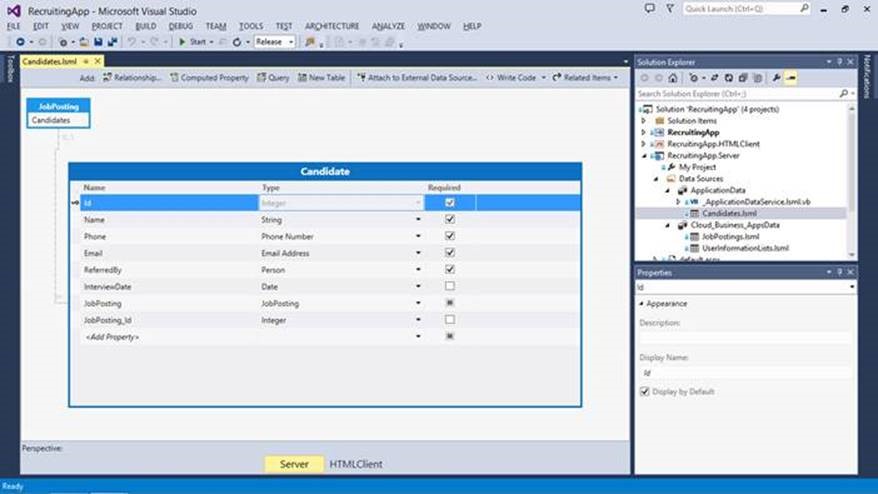Click New Table button
The height and width of the screenshot is (494, 878).
321,78
